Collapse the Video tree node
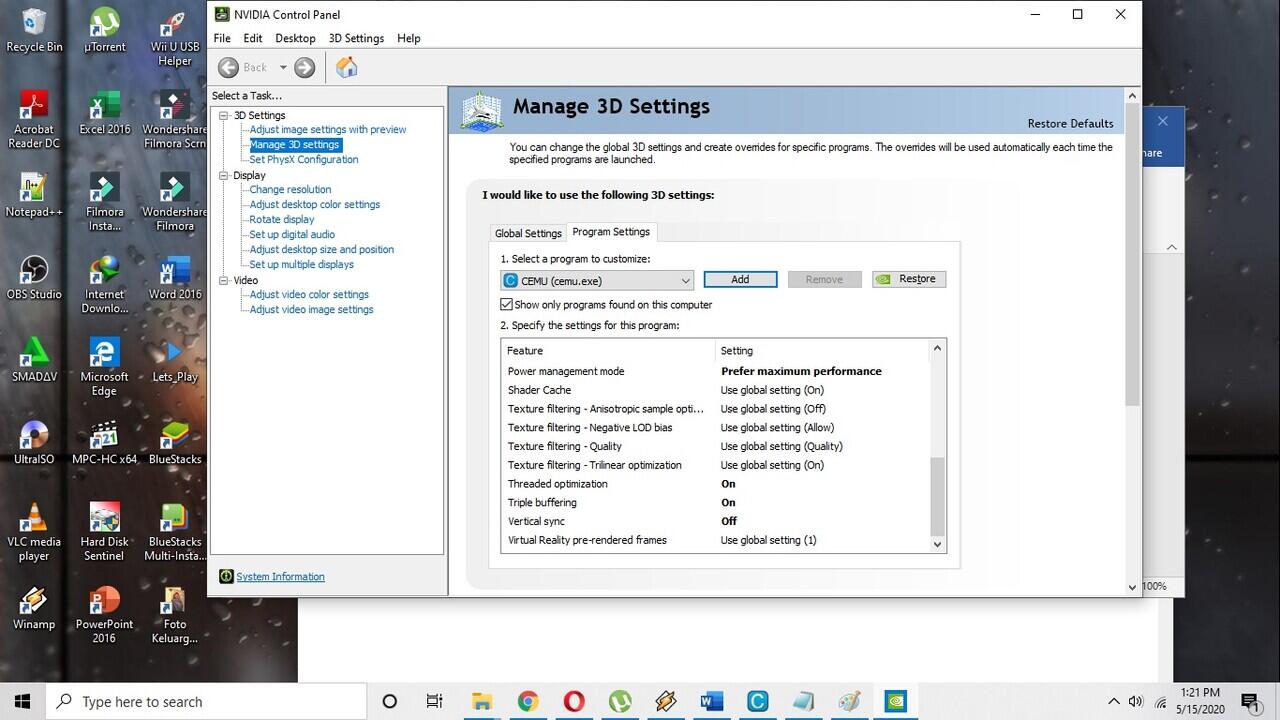 (225, 280)
